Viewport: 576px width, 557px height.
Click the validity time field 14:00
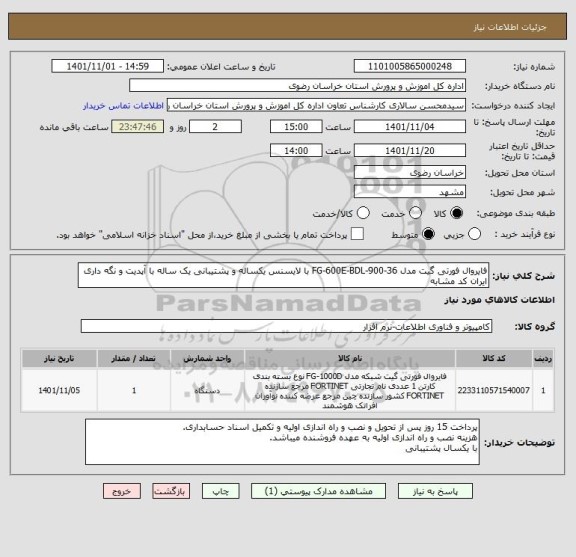click(x=296, y=150)
